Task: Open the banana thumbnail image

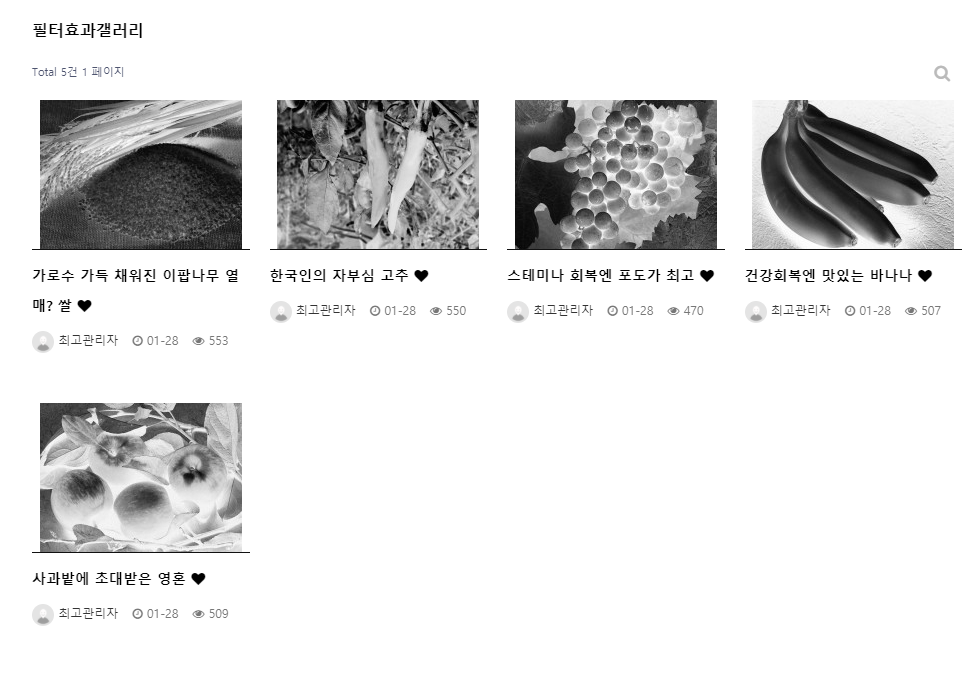Action: [853, 175]
